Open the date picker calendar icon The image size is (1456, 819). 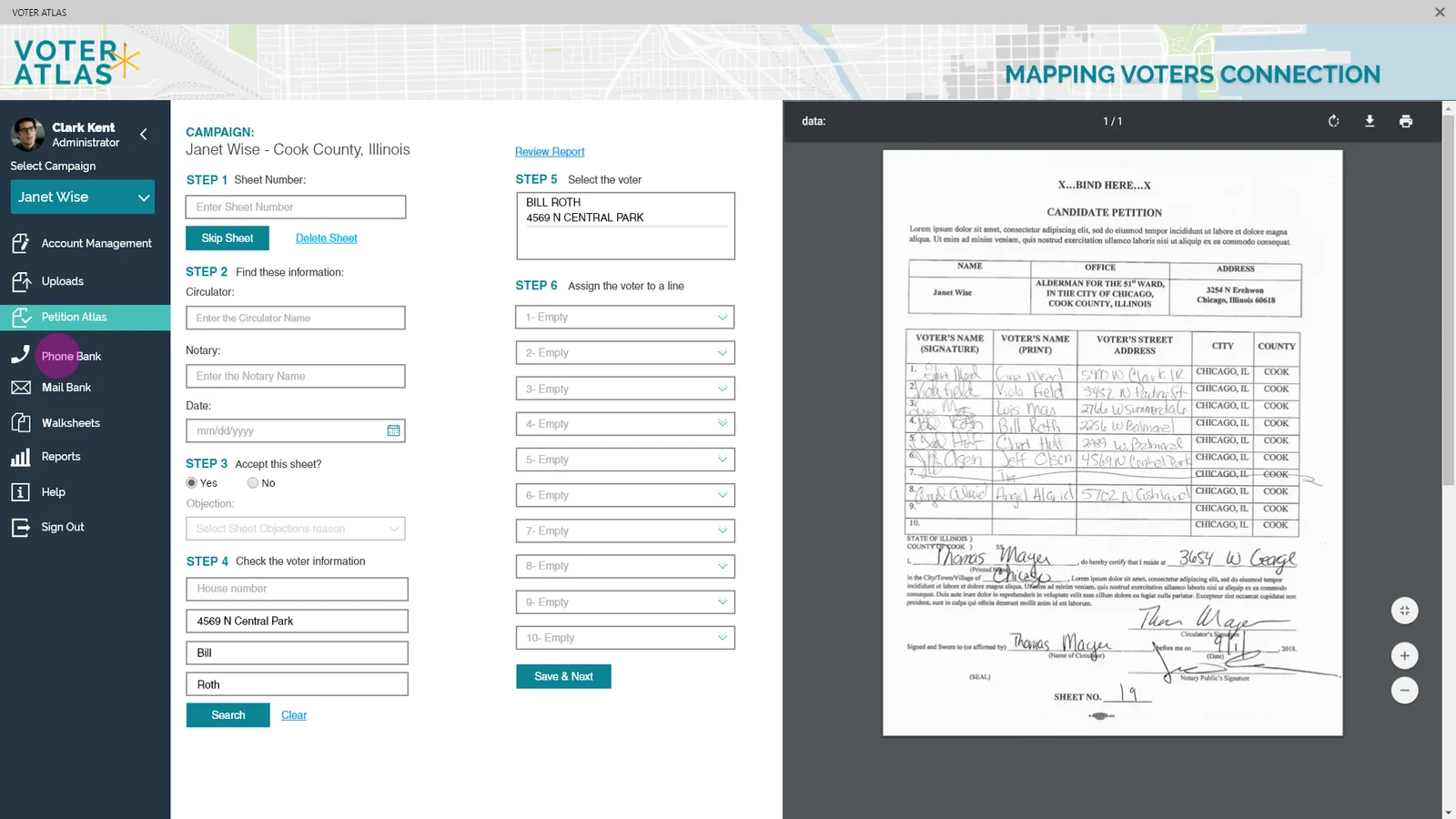[393, 430]
